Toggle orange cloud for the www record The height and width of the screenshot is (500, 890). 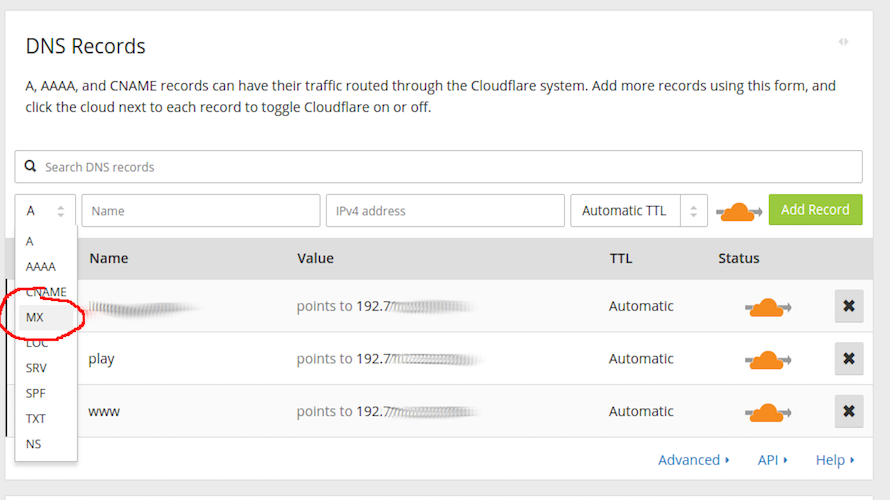click(x=768, y=413)
